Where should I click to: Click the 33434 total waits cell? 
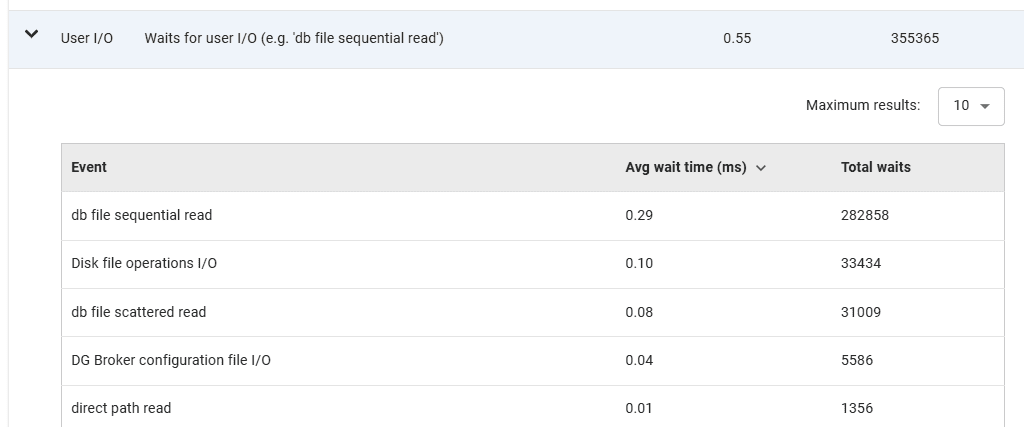[861, 263]
